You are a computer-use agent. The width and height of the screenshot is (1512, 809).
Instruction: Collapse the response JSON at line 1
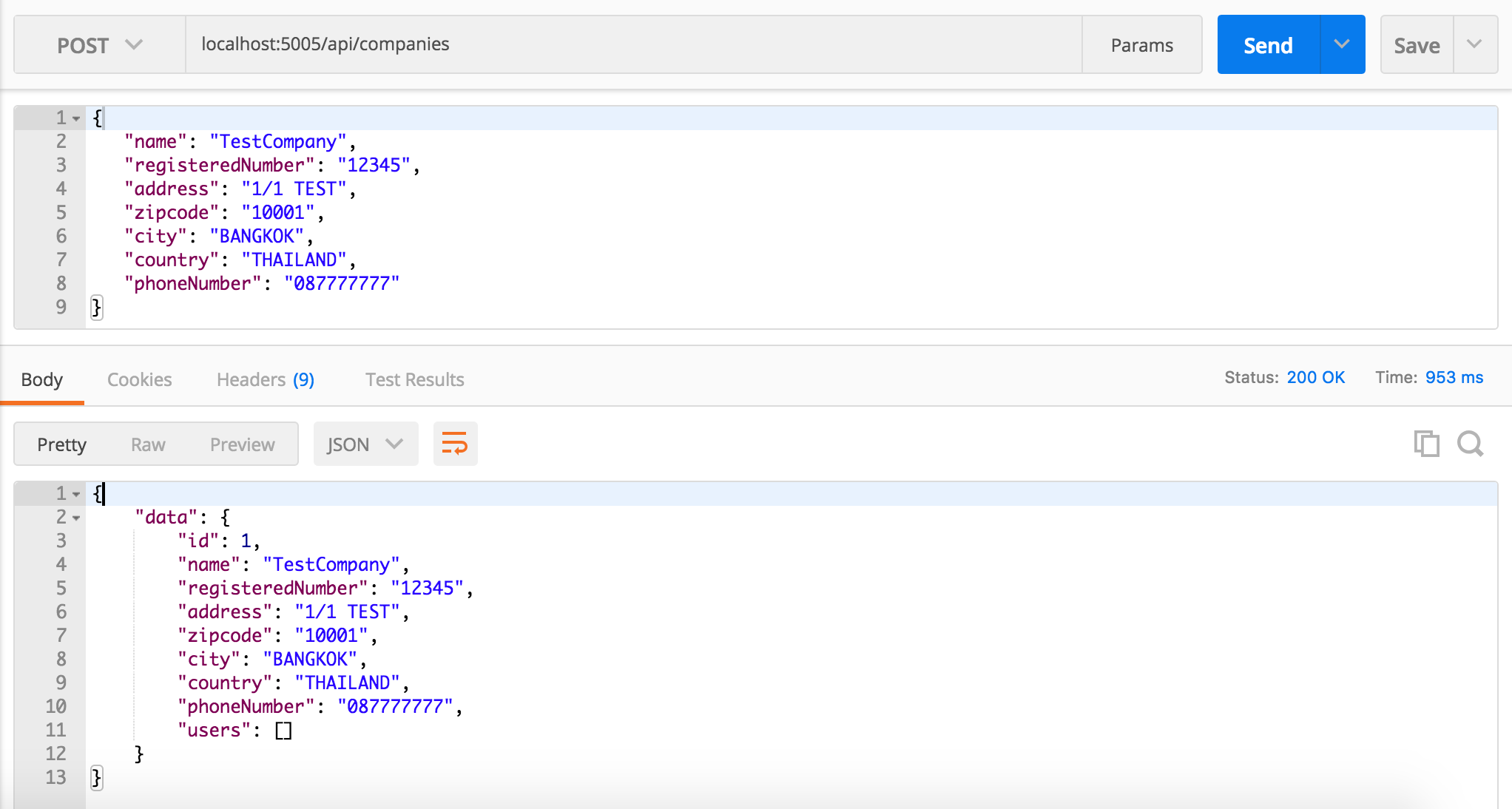coord(76,493)
